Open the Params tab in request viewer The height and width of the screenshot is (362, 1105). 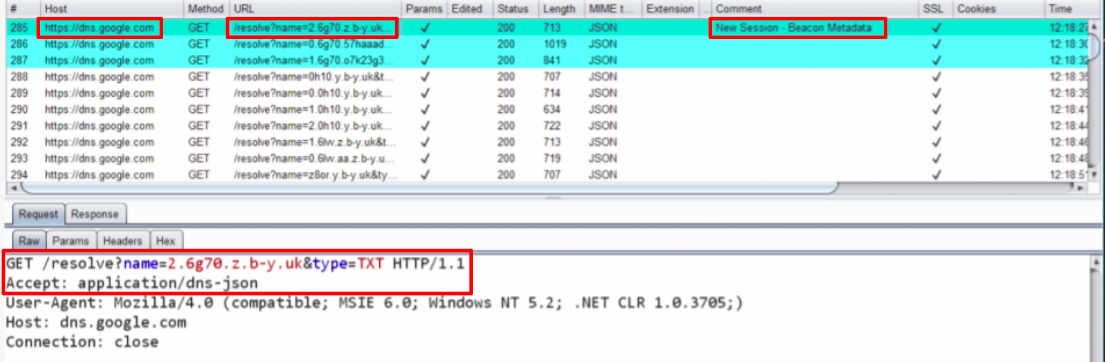[70, 241]
